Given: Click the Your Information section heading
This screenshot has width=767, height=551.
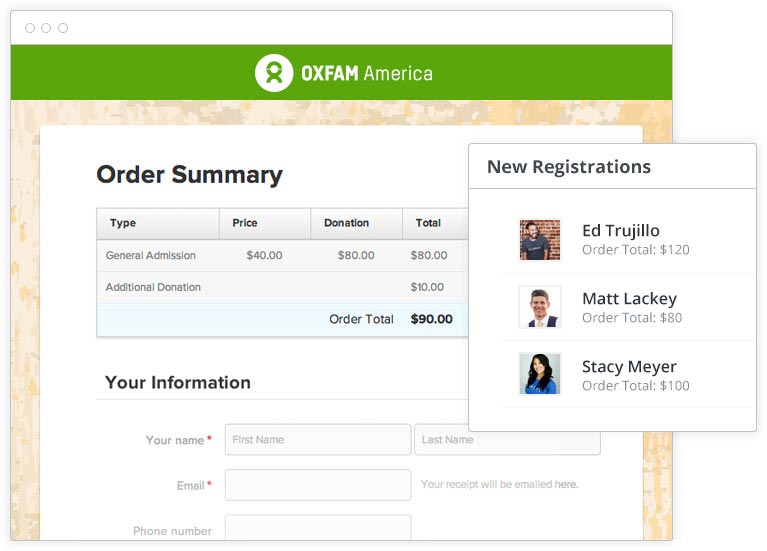Looking at the screenshot, I should point(178,383).
